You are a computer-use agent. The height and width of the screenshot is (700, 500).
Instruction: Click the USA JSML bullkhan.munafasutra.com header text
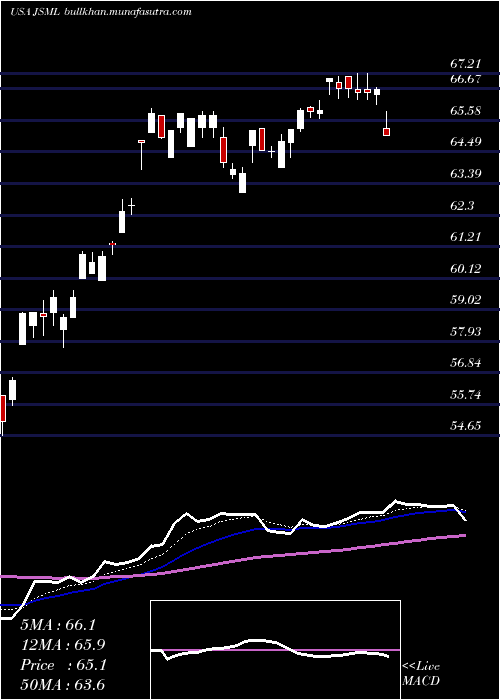(101, 12)
